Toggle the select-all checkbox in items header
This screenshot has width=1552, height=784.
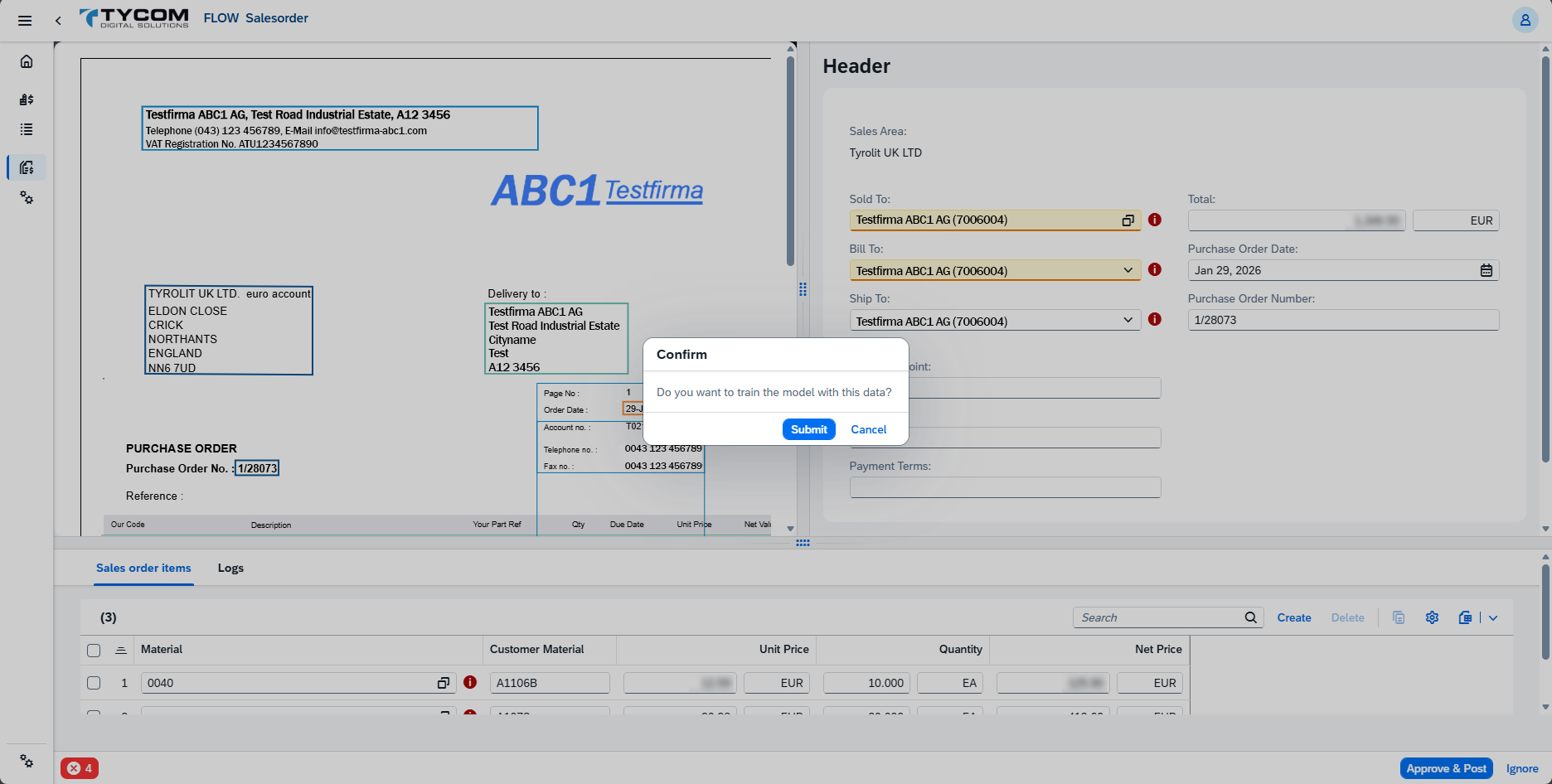coord(94,650)
